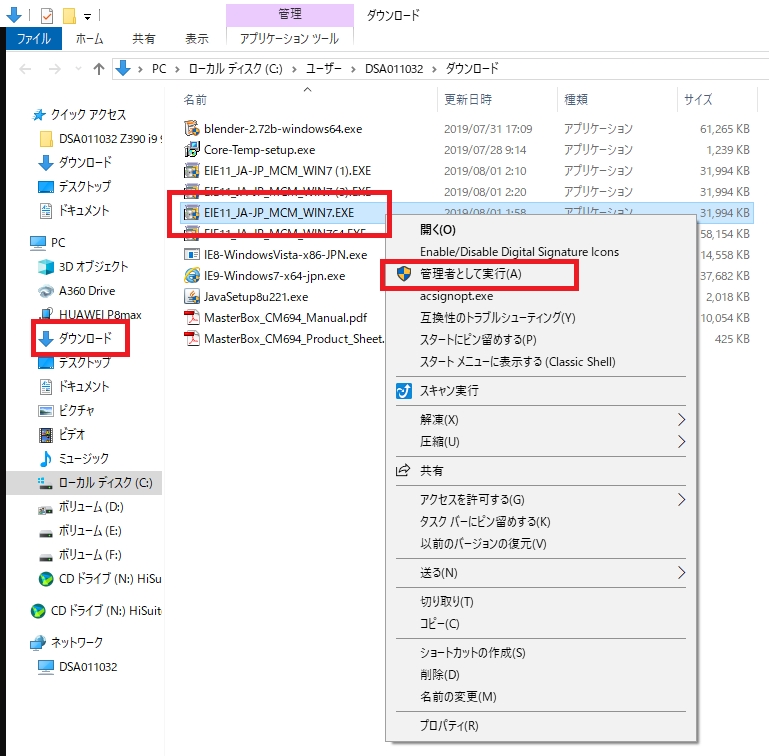The image size is (769, 756).
Task: Expand the 解凍(X) submenu
Action: coord(681,419)
